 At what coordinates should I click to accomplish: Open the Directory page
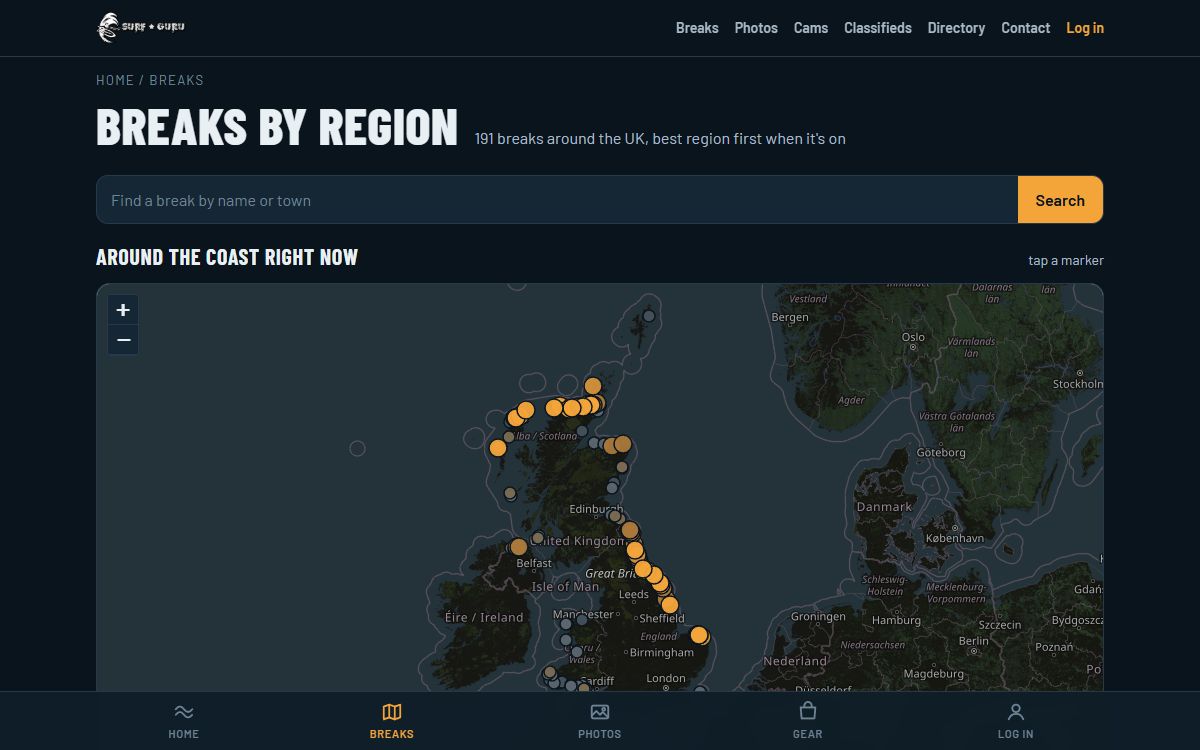(956, 28)
